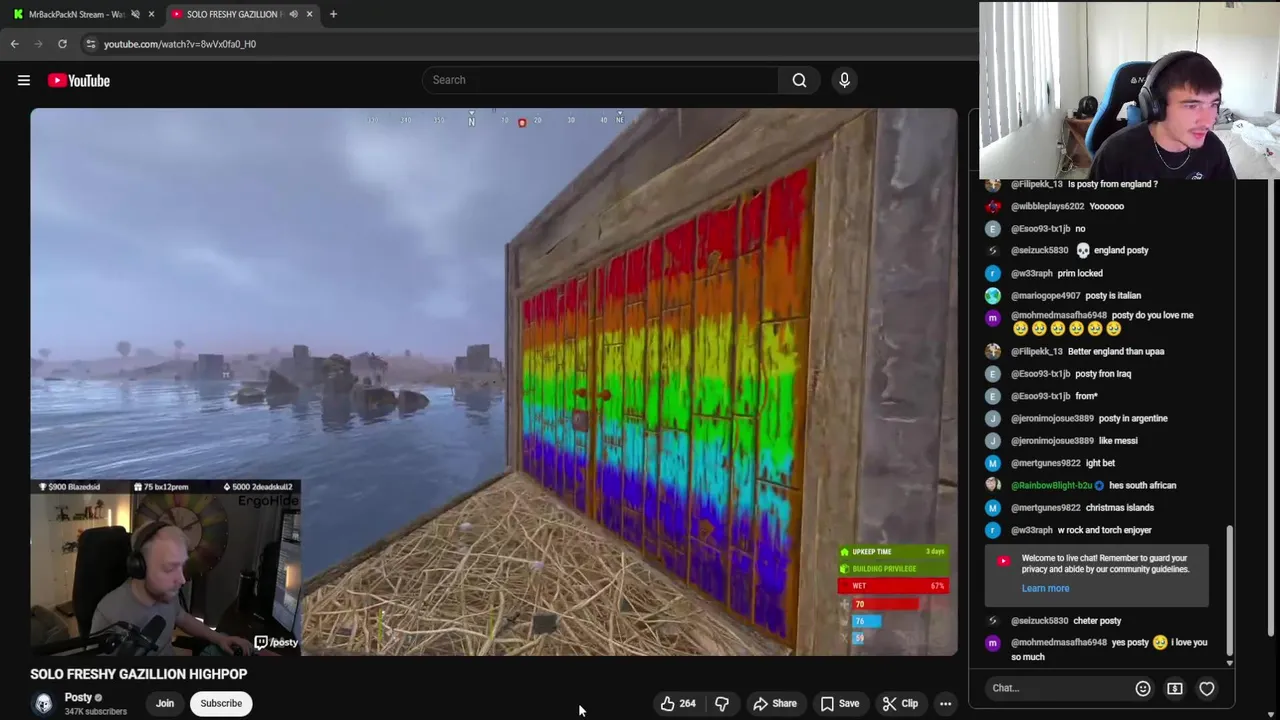Open the Posty channel name link

78,697
